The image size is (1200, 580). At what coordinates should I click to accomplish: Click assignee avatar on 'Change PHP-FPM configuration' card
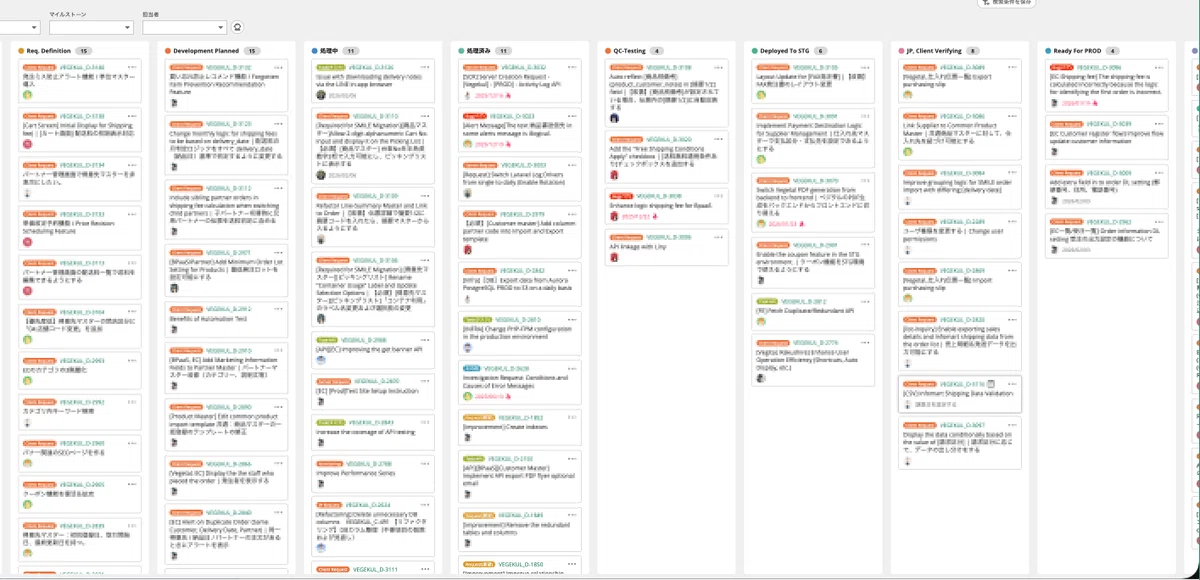[466, 349]
